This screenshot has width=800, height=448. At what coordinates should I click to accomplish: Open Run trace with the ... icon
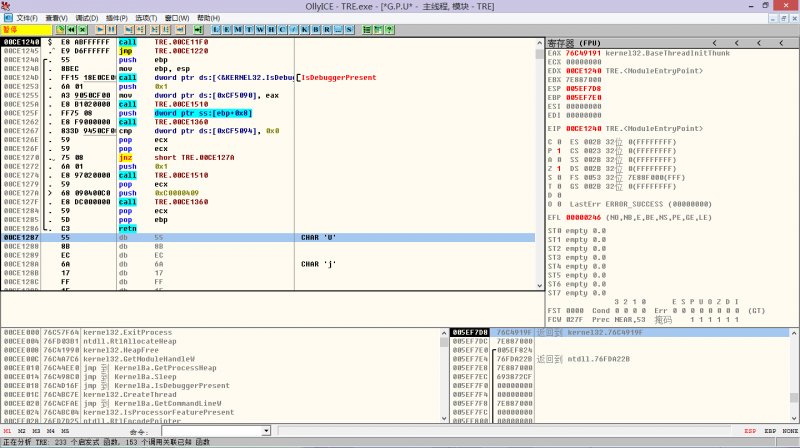[x=338, y=30]
